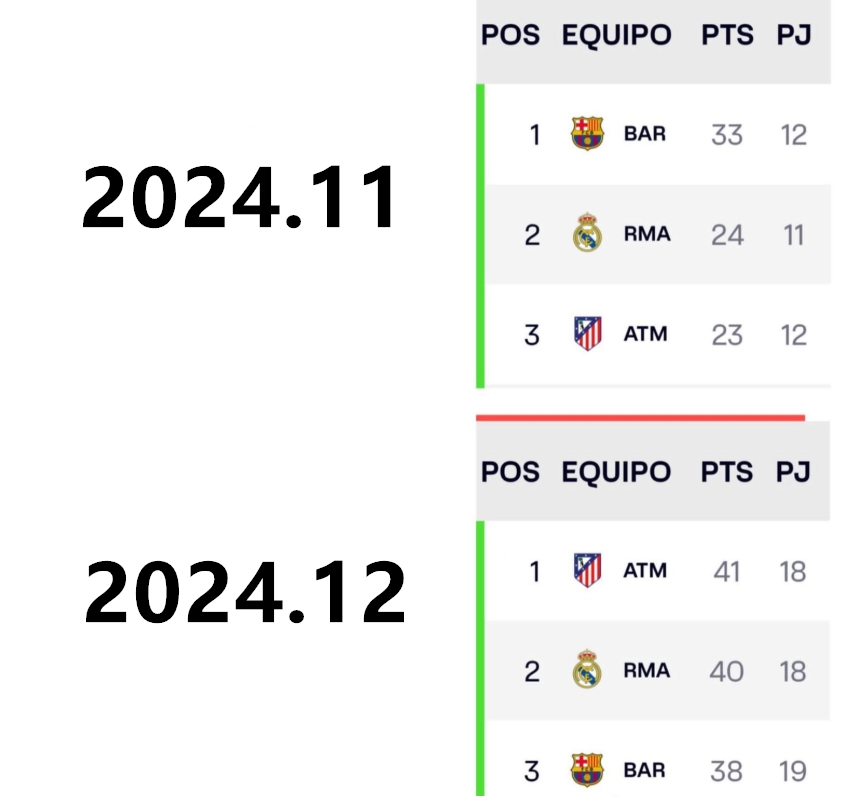Click the Real Madrid crest in the November table

[587, 233]
